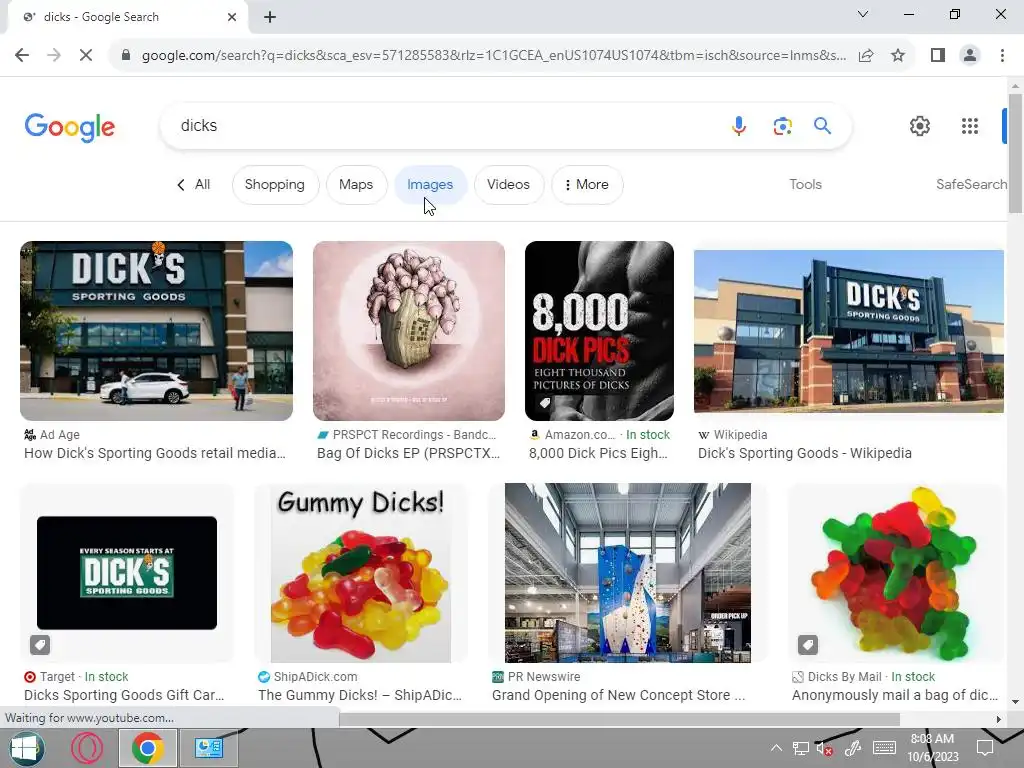Stop loading the page
Screen dimensions: 1024x768
[x=86, y=55]
